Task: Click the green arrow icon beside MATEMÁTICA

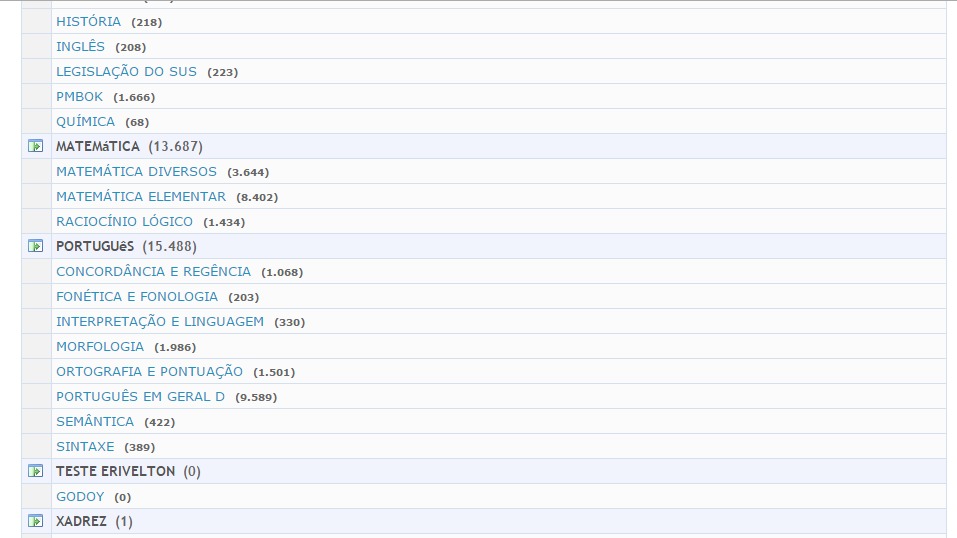Action: click(x=36, y=146)
